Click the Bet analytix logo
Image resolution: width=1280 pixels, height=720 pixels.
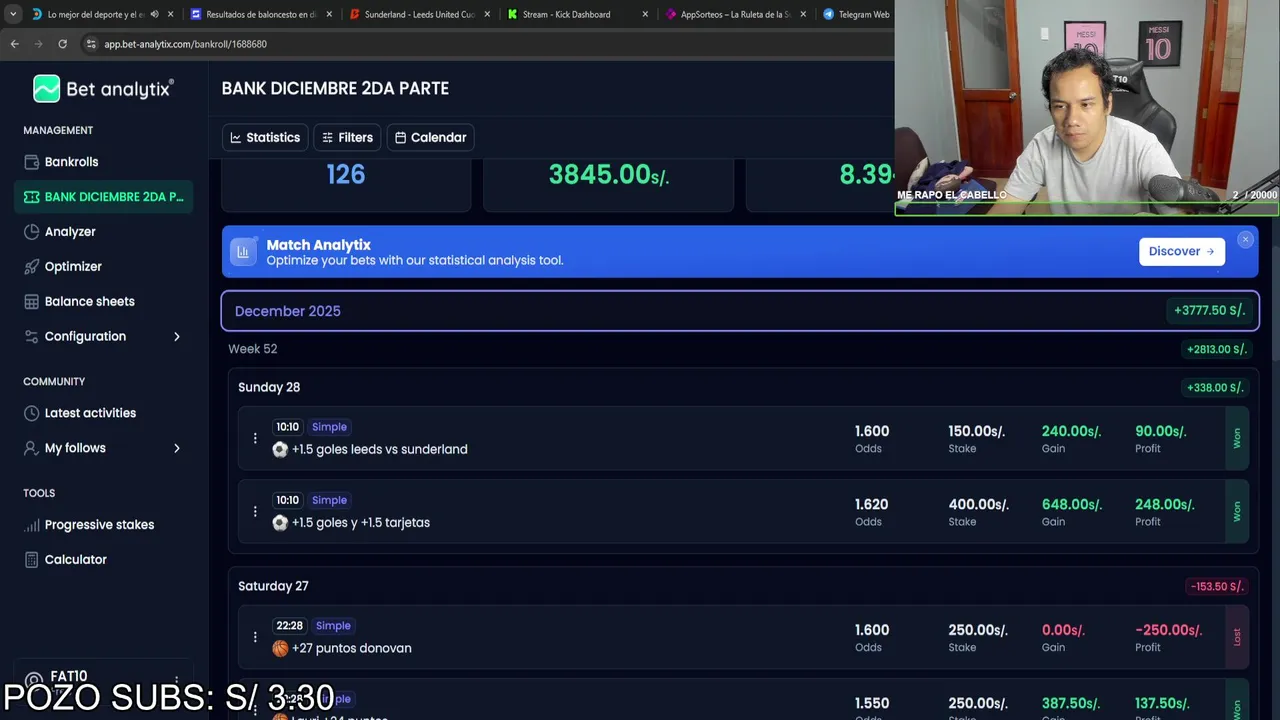tap(103, 89)
